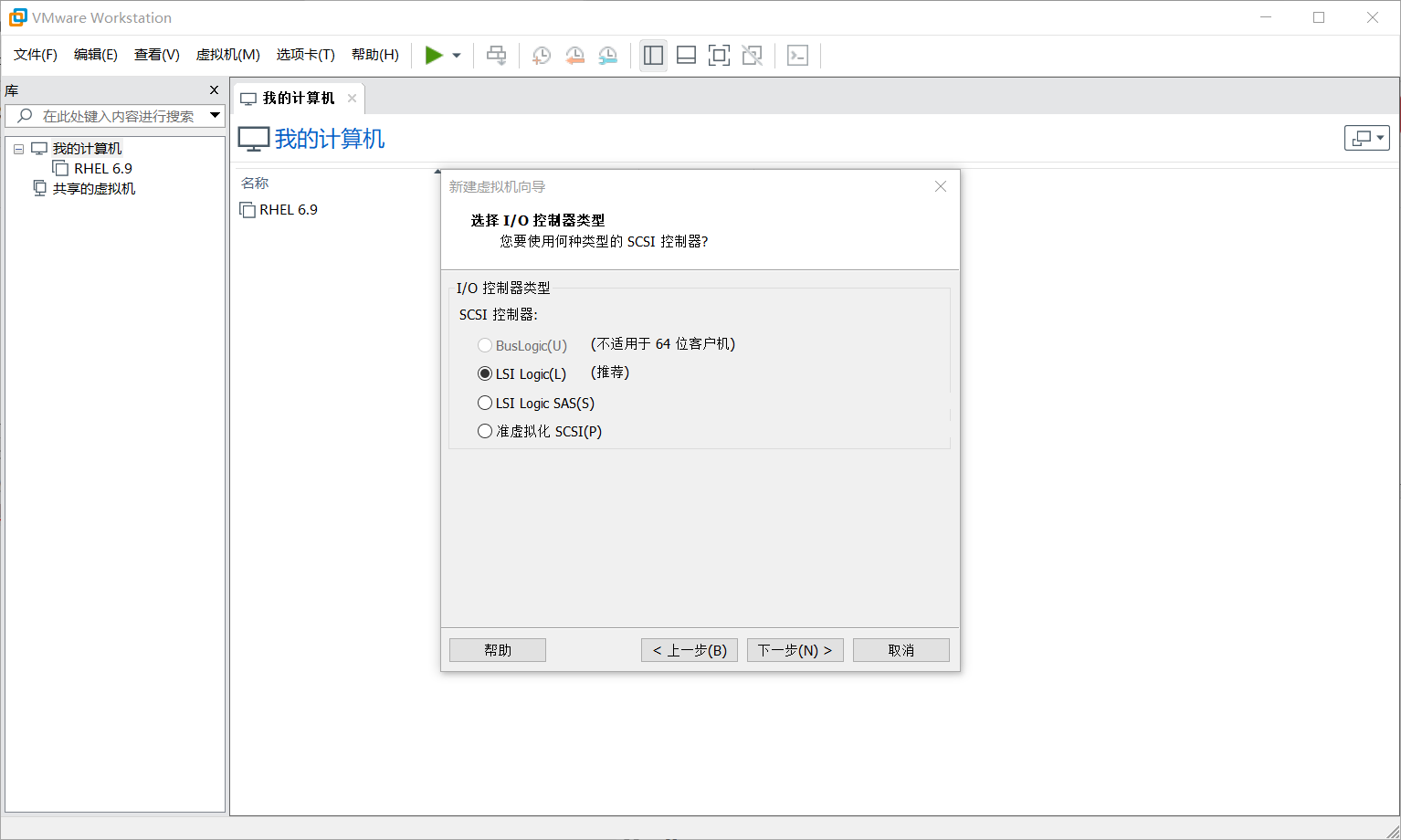Screen dimensions: 1401x840
Task: Open the 虚拟机(M) menu
Action: click(x=227, y=55)
